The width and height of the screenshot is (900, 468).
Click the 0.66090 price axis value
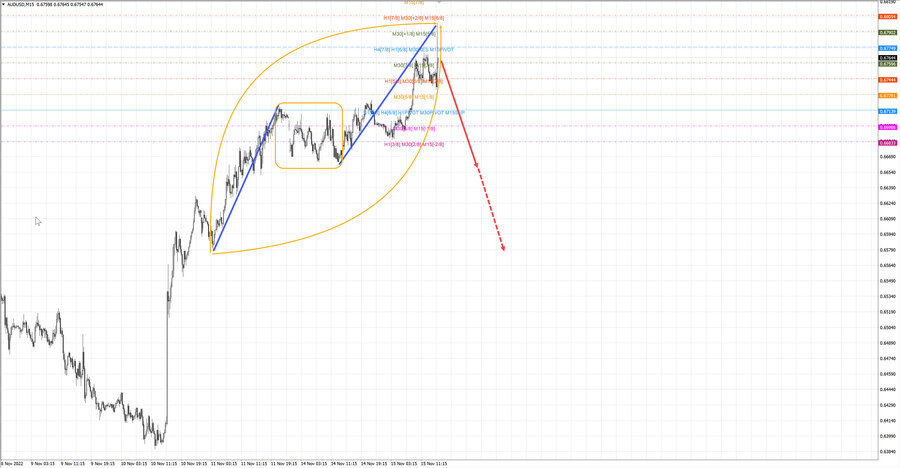887,219
